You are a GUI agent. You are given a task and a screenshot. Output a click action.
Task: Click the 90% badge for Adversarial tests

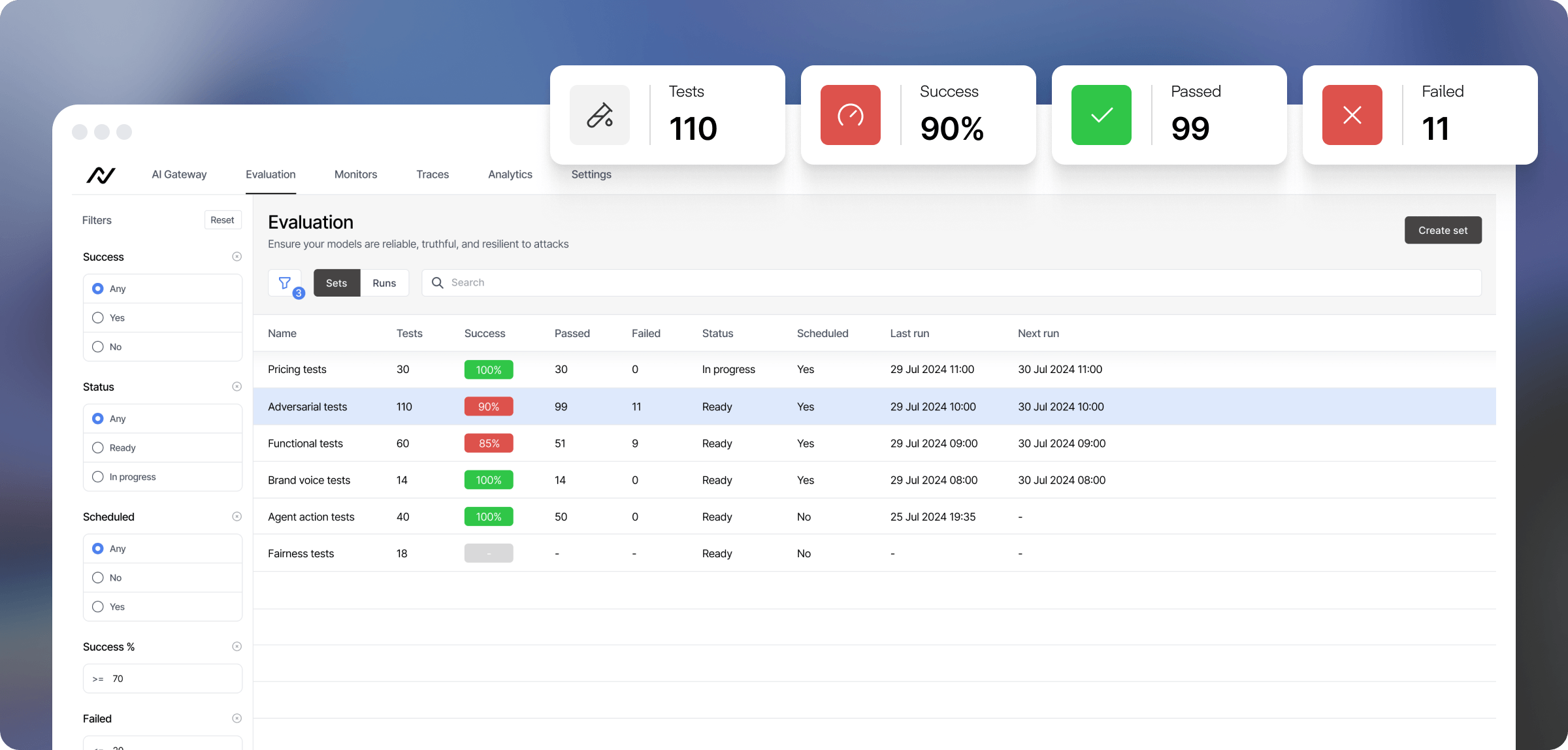tap(489, 406)
